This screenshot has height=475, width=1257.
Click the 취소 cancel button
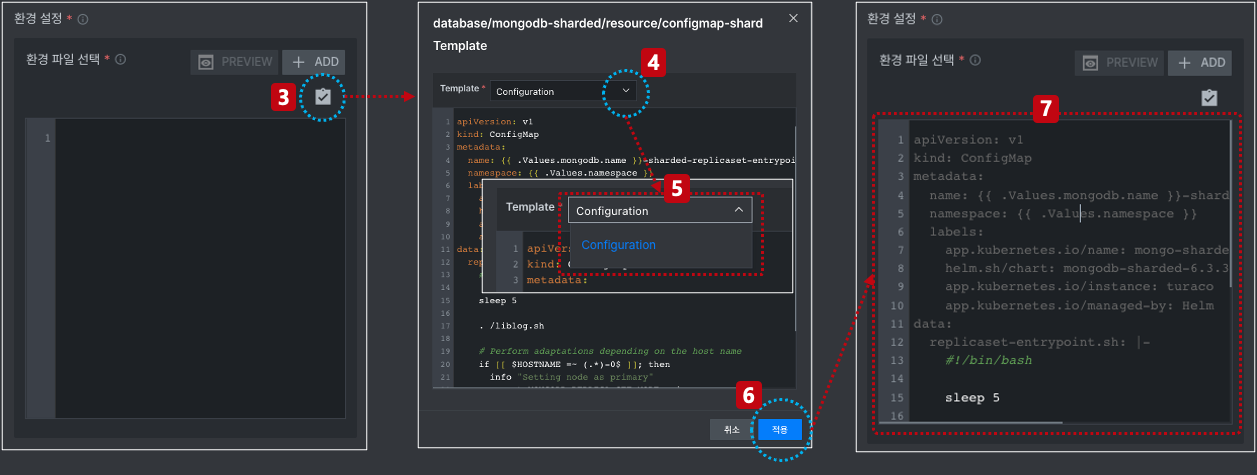point(731,429)
